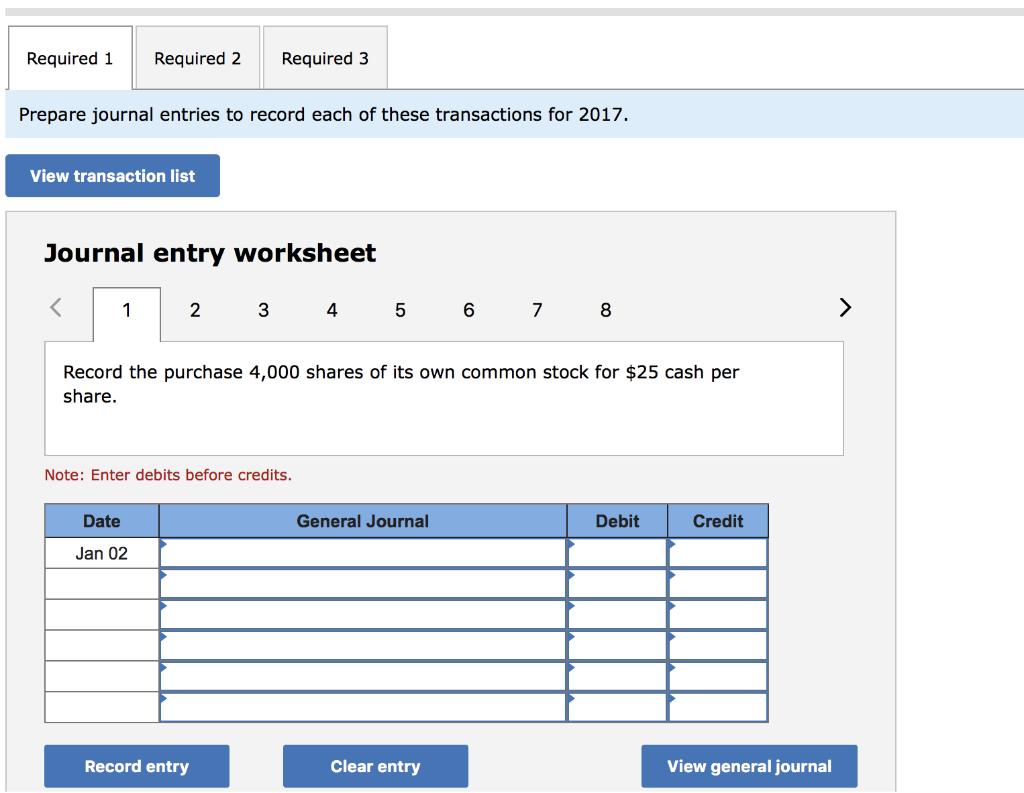Click the Credit field in second row

[x=718, y=584]
